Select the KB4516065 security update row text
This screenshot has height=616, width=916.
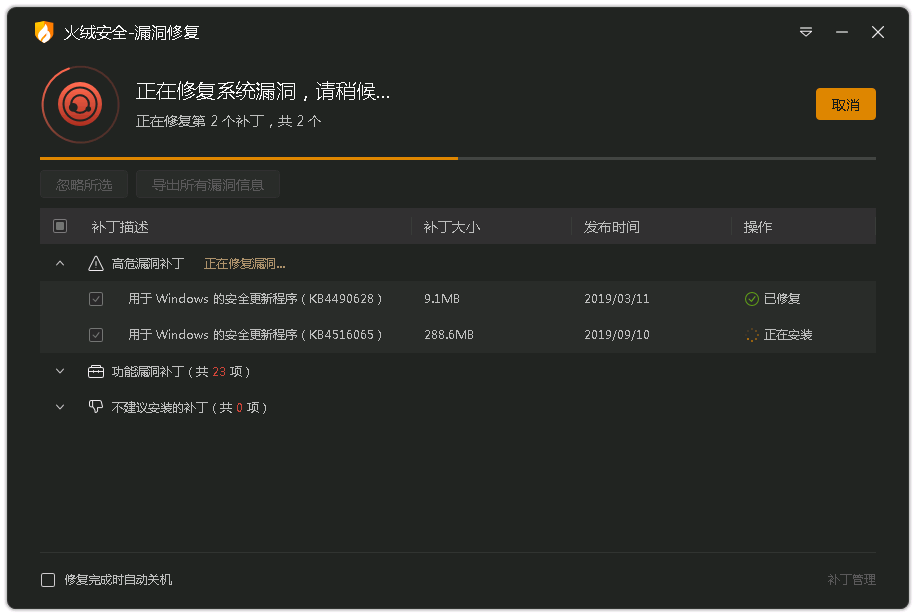[x=255, y=335]
